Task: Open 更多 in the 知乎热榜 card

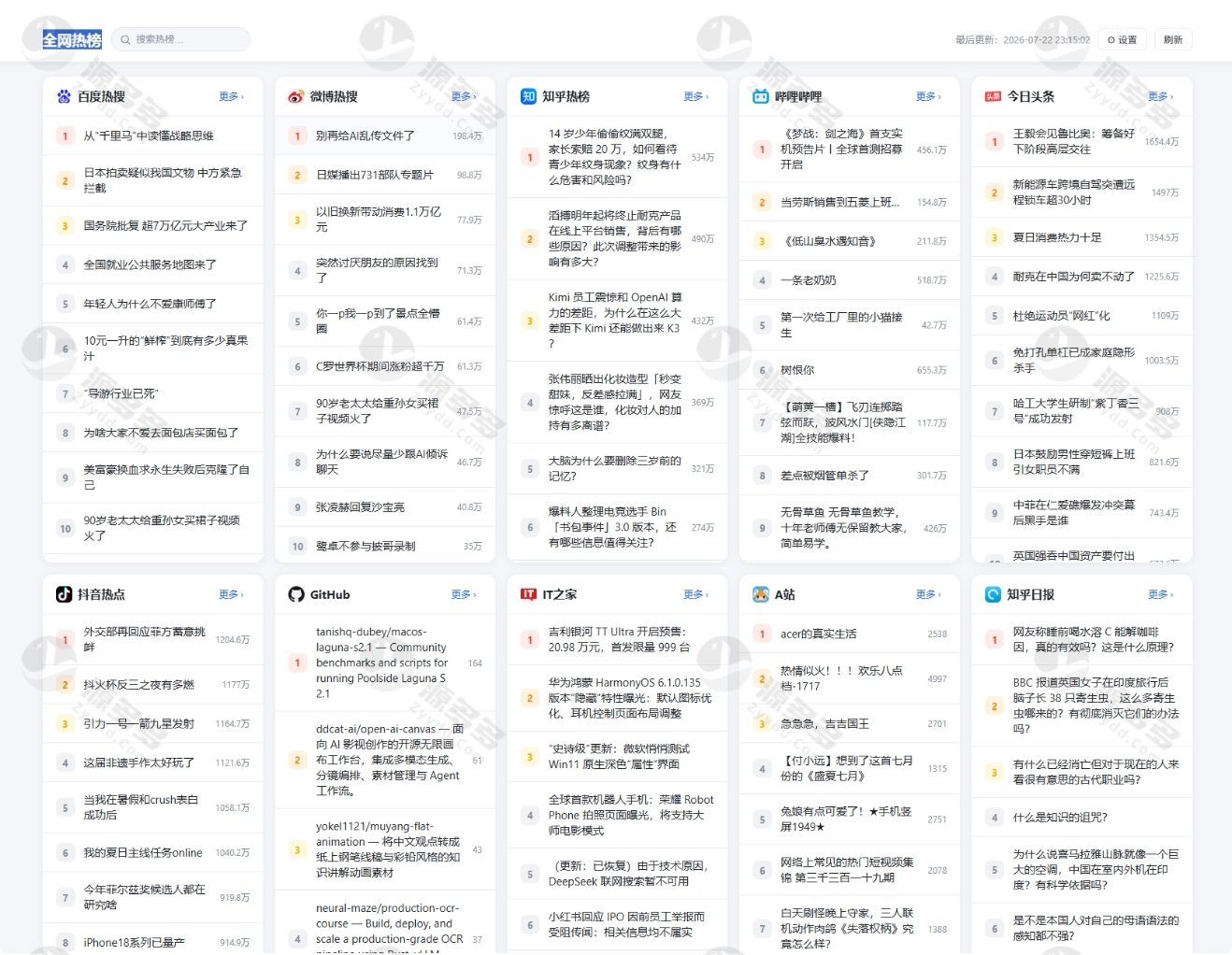Action: (x=695, y=96)
